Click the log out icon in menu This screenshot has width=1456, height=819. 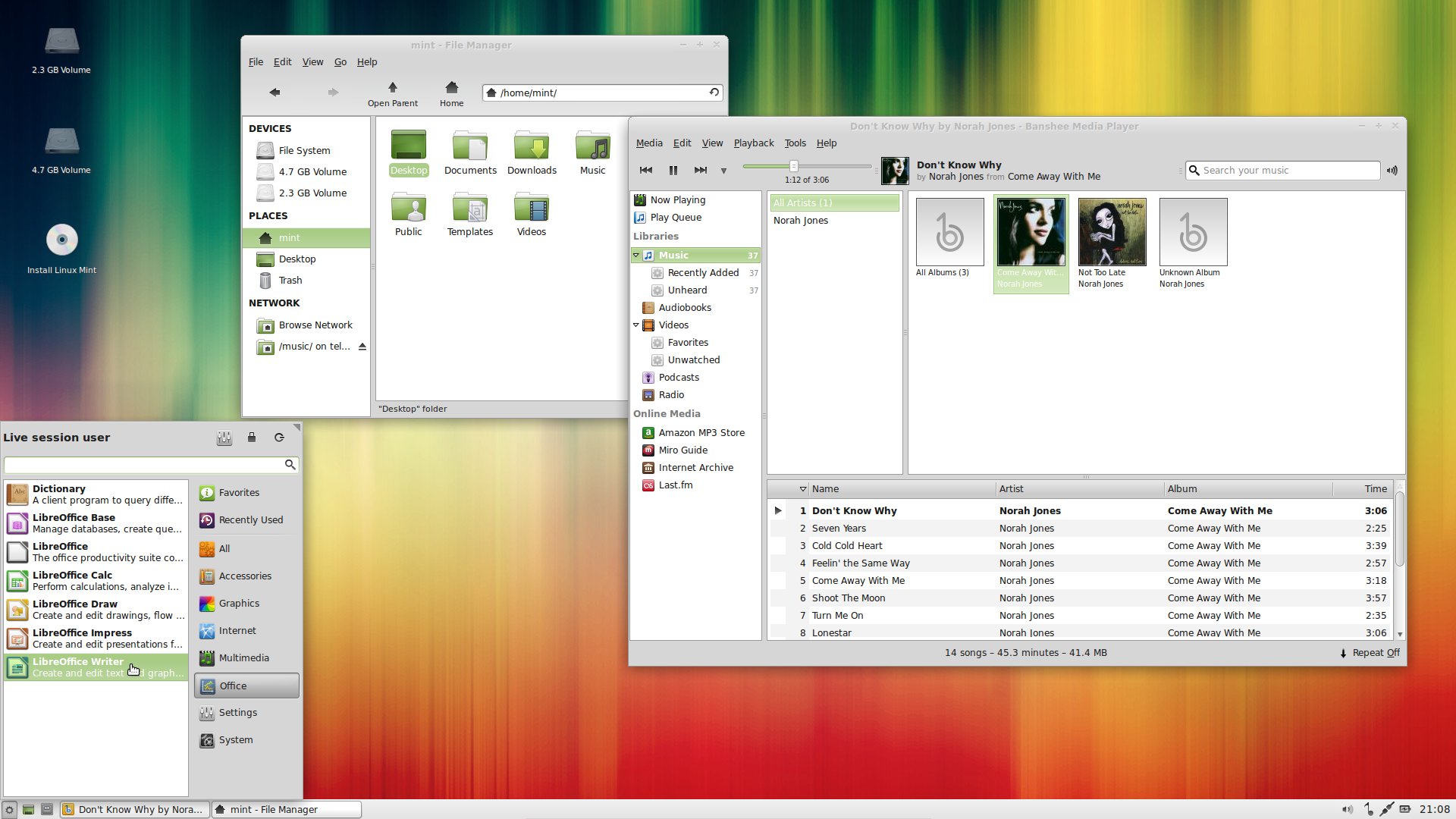point(279,438)
